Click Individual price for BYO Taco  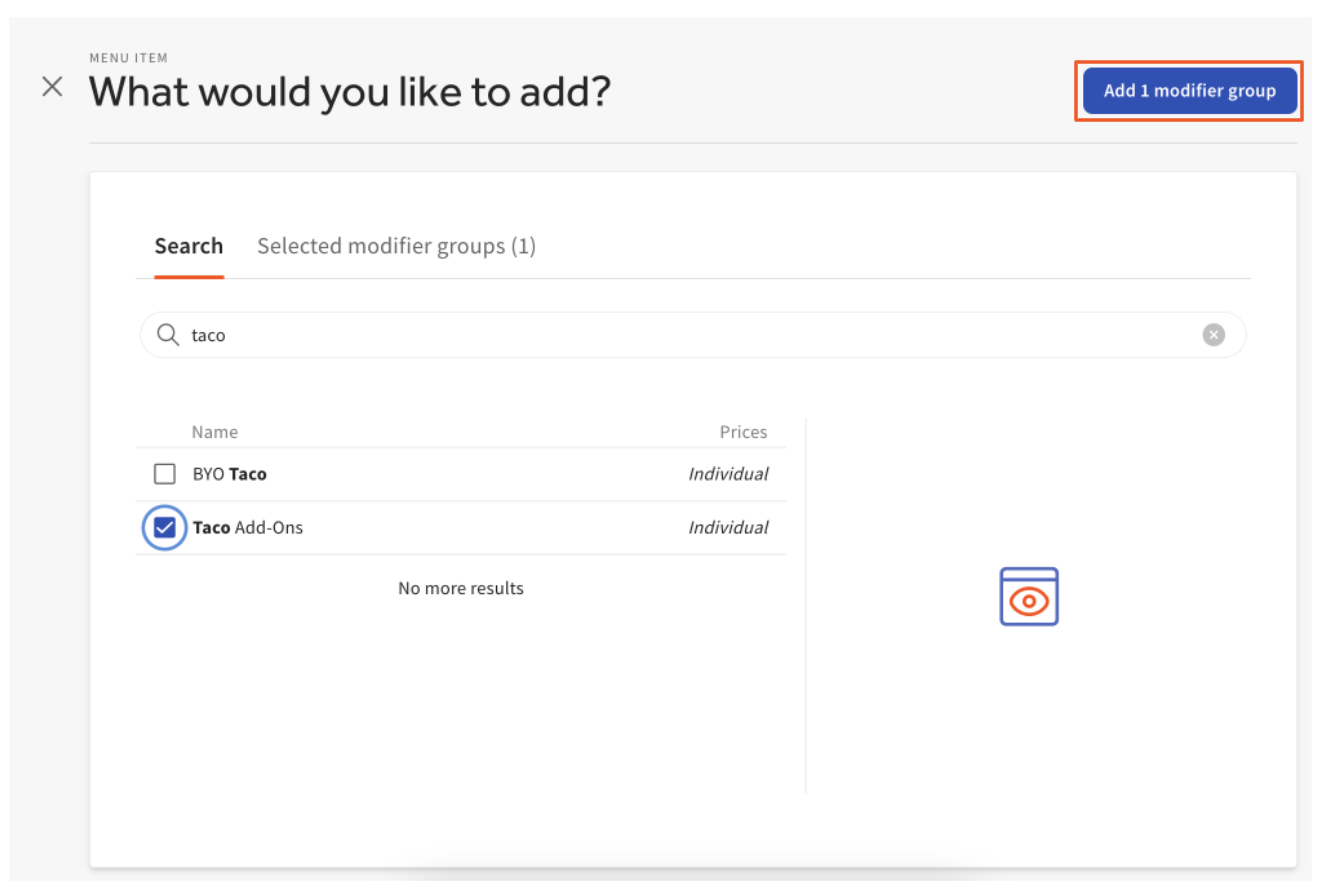click(x=728, y=474)
